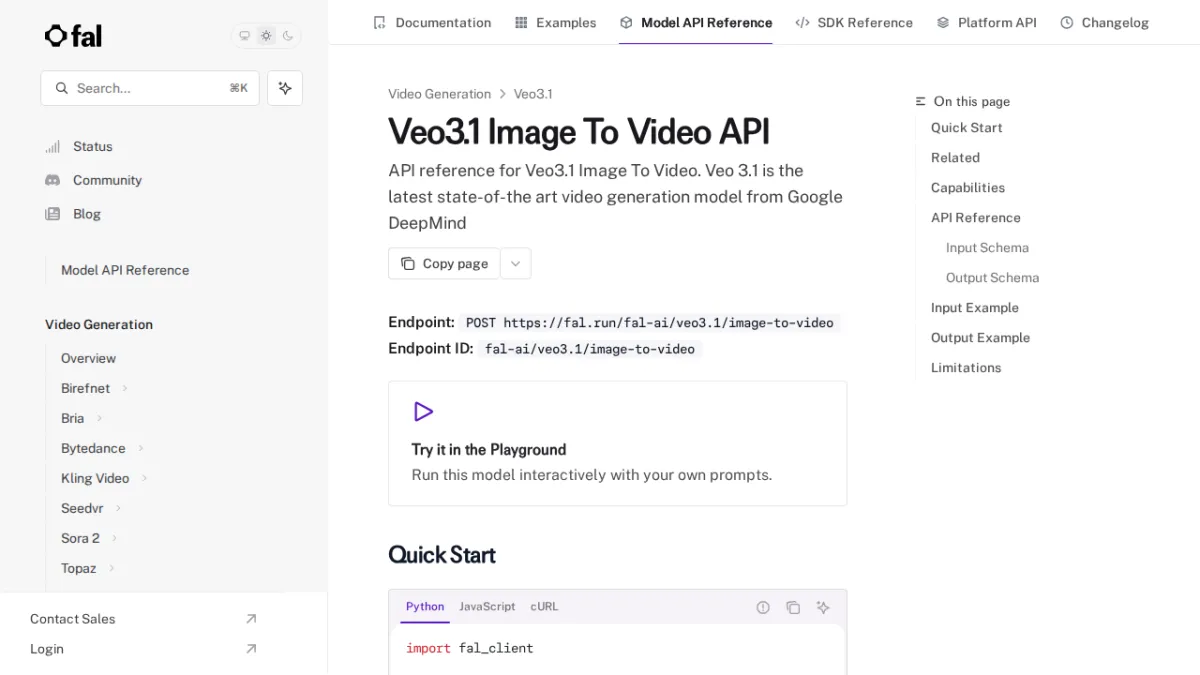The height and width of the screenshot is (675, 1200).
Task: Open the Community link
Action: click(x=108, y=180)
